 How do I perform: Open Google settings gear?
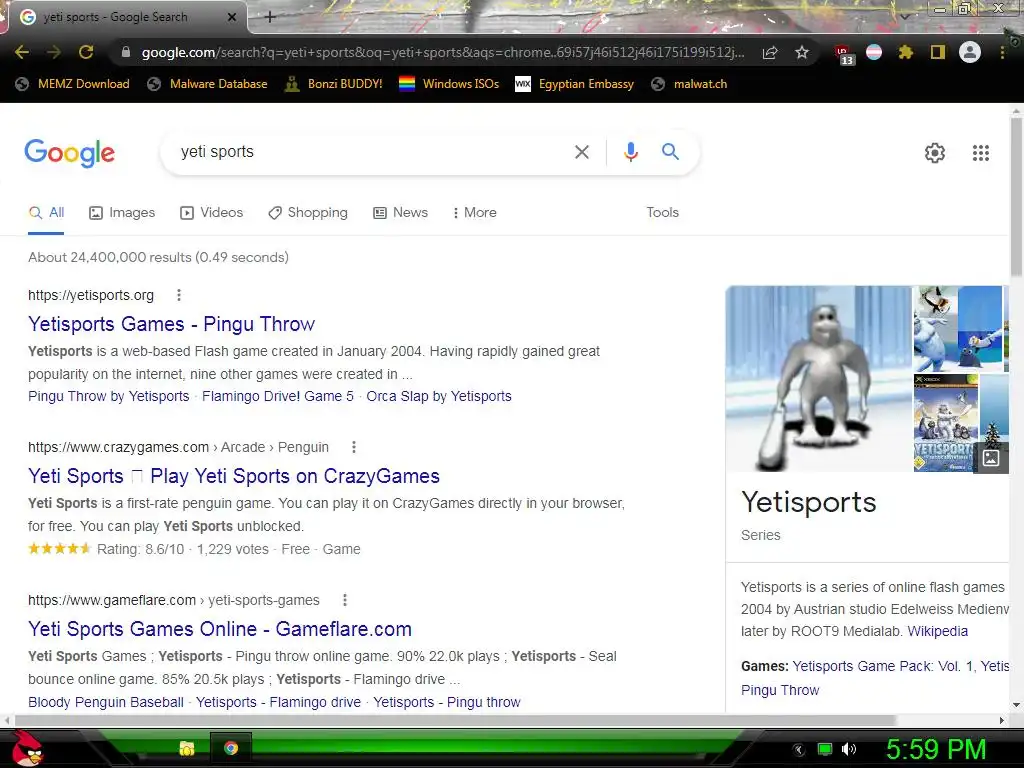(x=935, y=153)
